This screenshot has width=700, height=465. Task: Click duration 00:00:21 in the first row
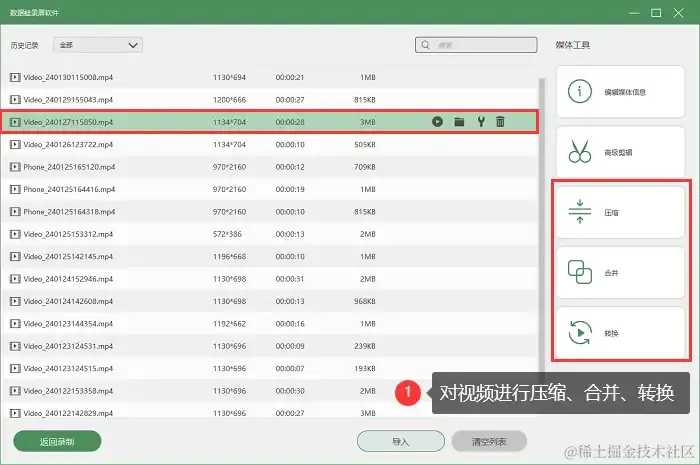[290, 77]
